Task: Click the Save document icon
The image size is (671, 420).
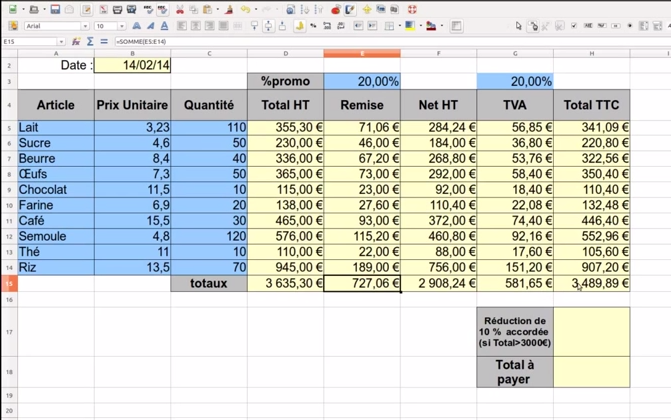Action: [x=56, y=9]
